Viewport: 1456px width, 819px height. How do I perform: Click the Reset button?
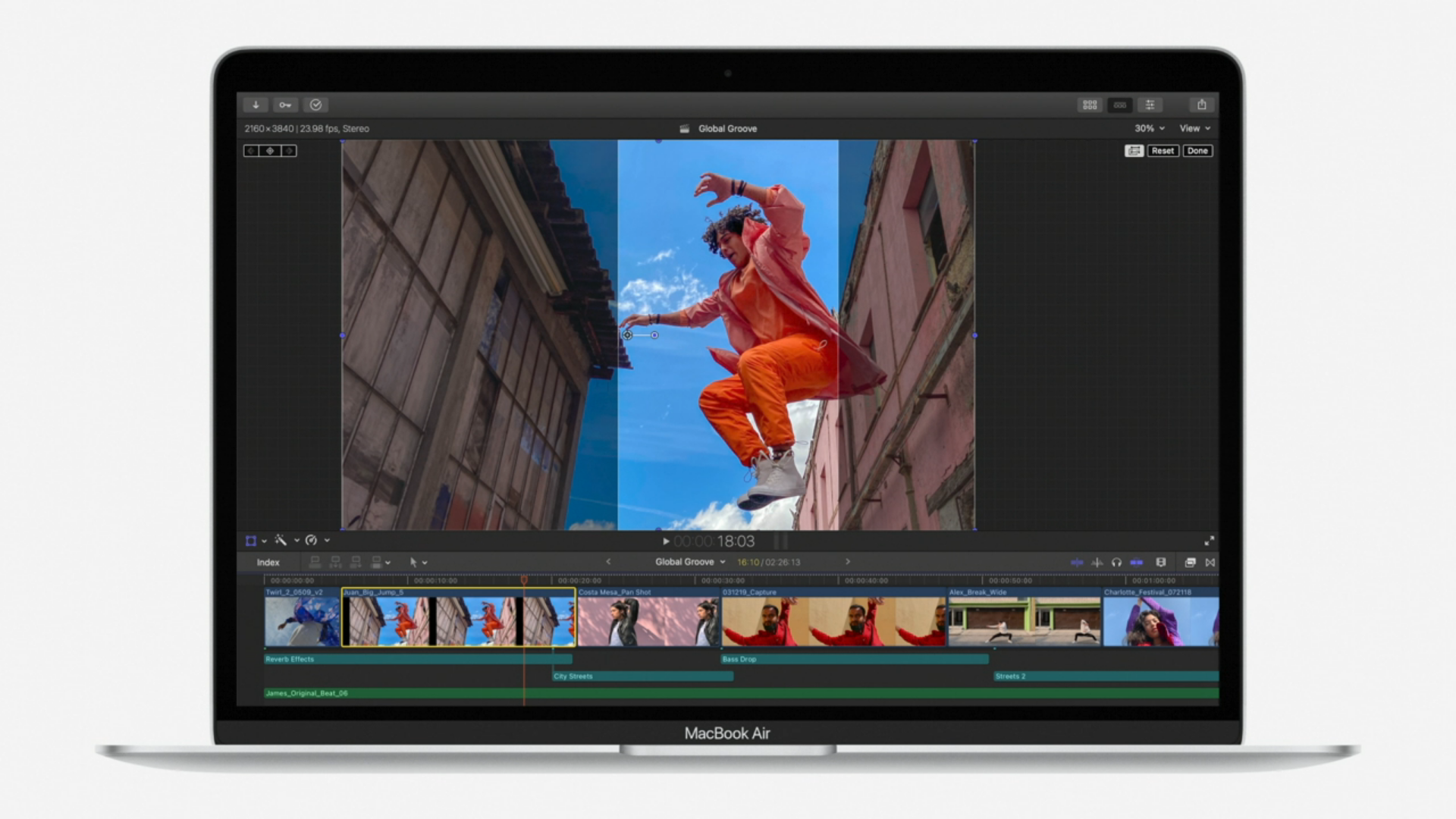1163,151
